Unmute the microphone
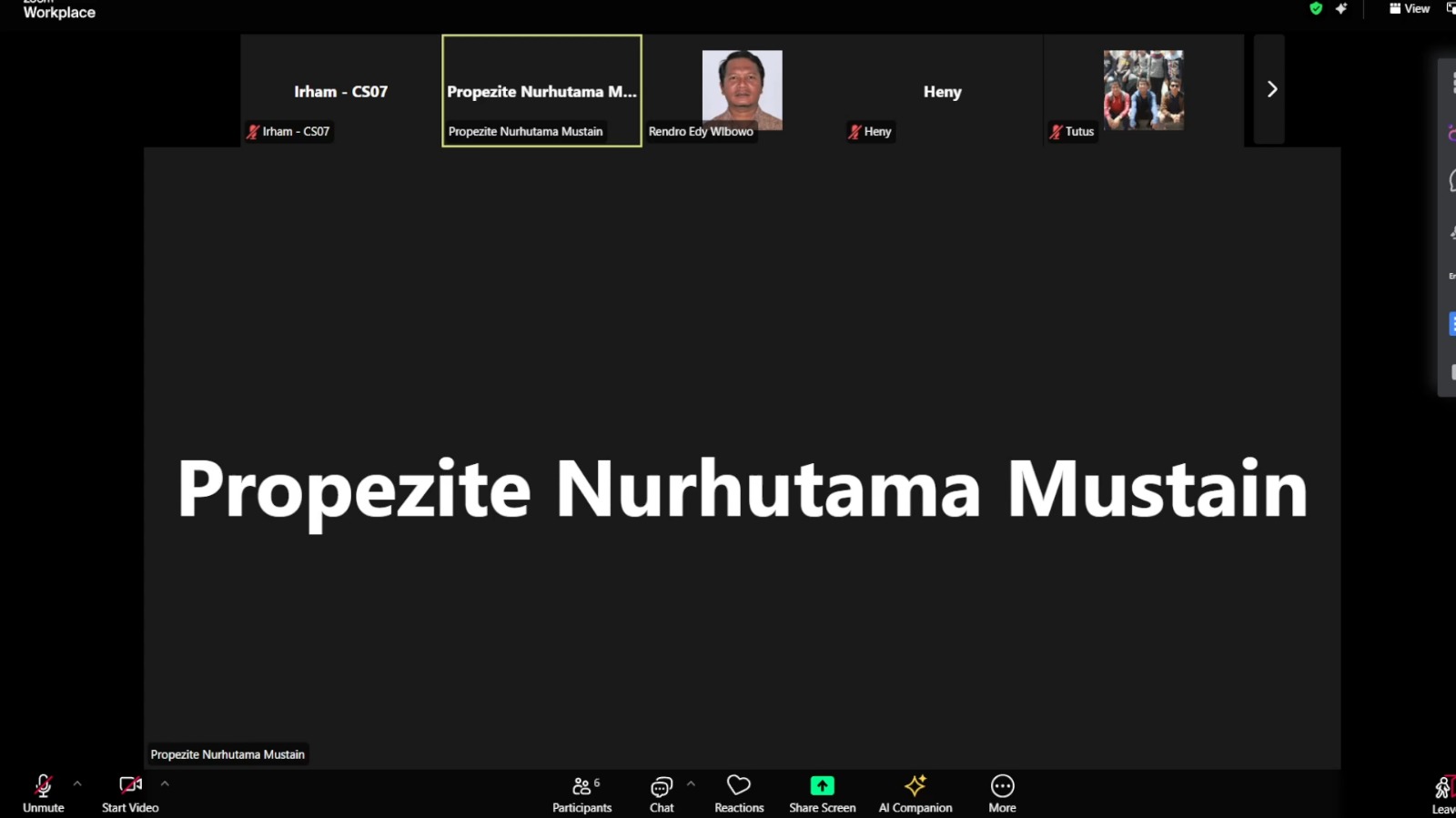Image resolution: width=1456 pixels, height=818 pixels. click(x=43, y=792)
